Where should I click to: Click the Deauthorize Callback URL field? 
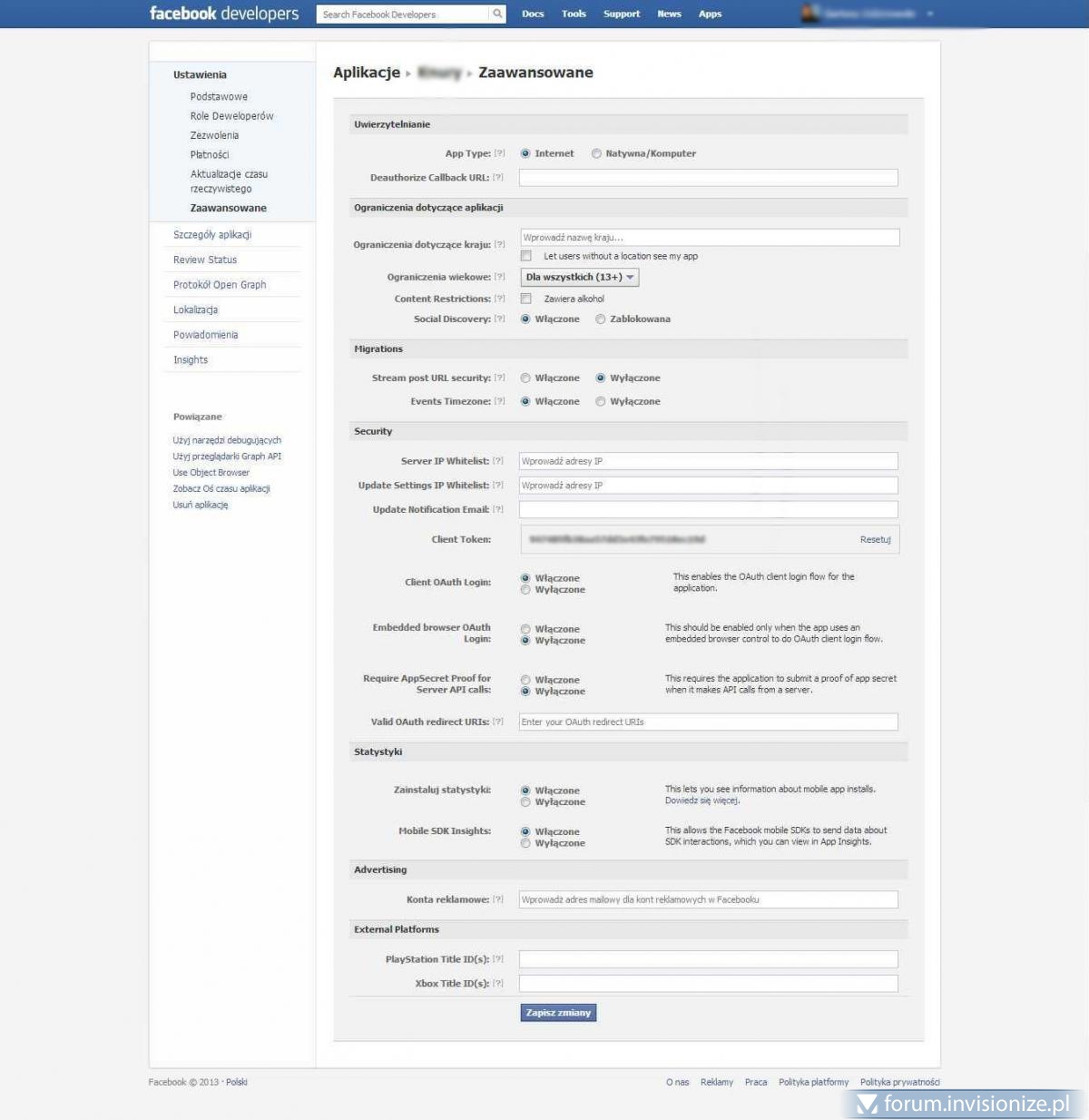(x=708, y=178)
